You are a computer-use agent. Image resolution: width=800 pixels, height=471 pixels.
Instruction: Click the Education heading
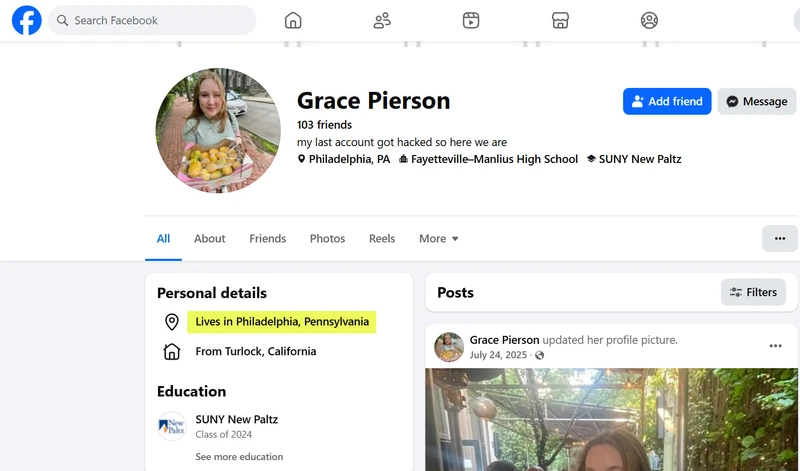(191, 391)
